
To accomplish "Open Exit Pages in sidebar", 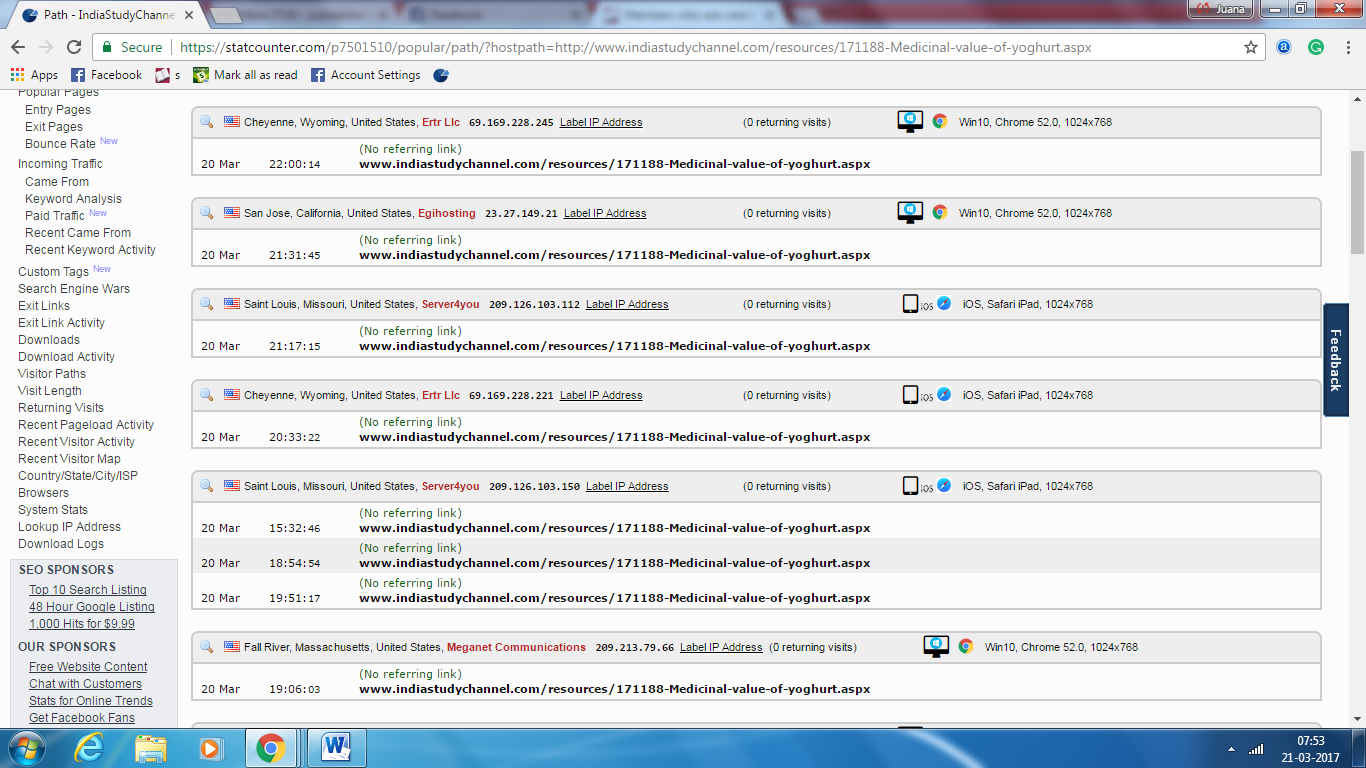I will [x=54, y=127].
